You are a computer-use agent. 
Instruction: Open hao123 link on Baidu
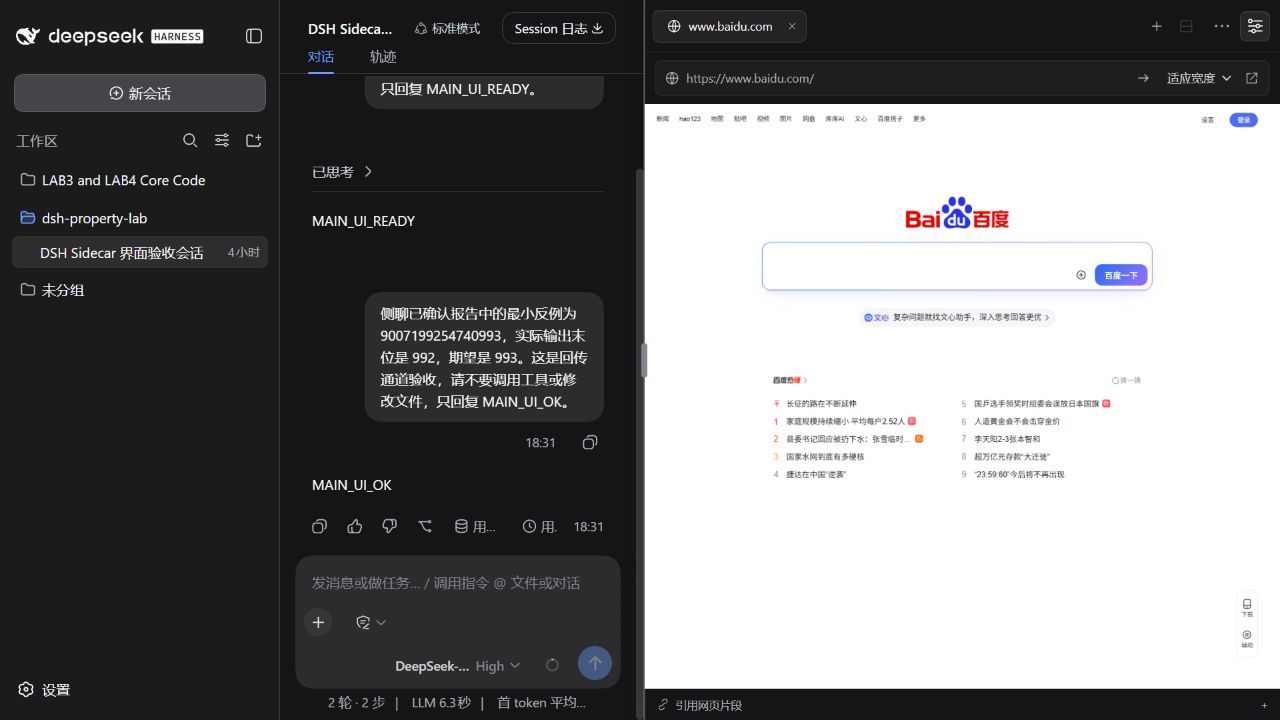point(690,119)
